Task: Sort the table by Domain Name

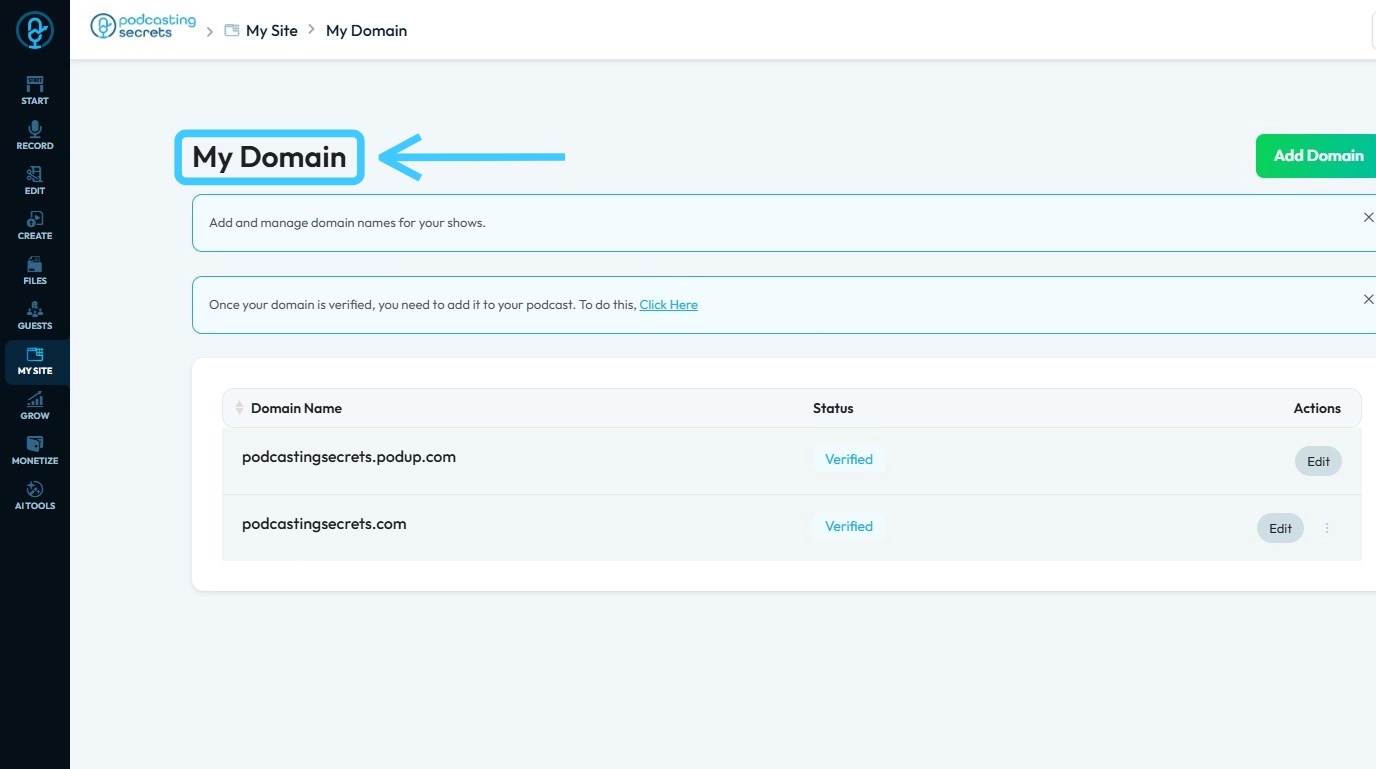Action: (239, 408)
